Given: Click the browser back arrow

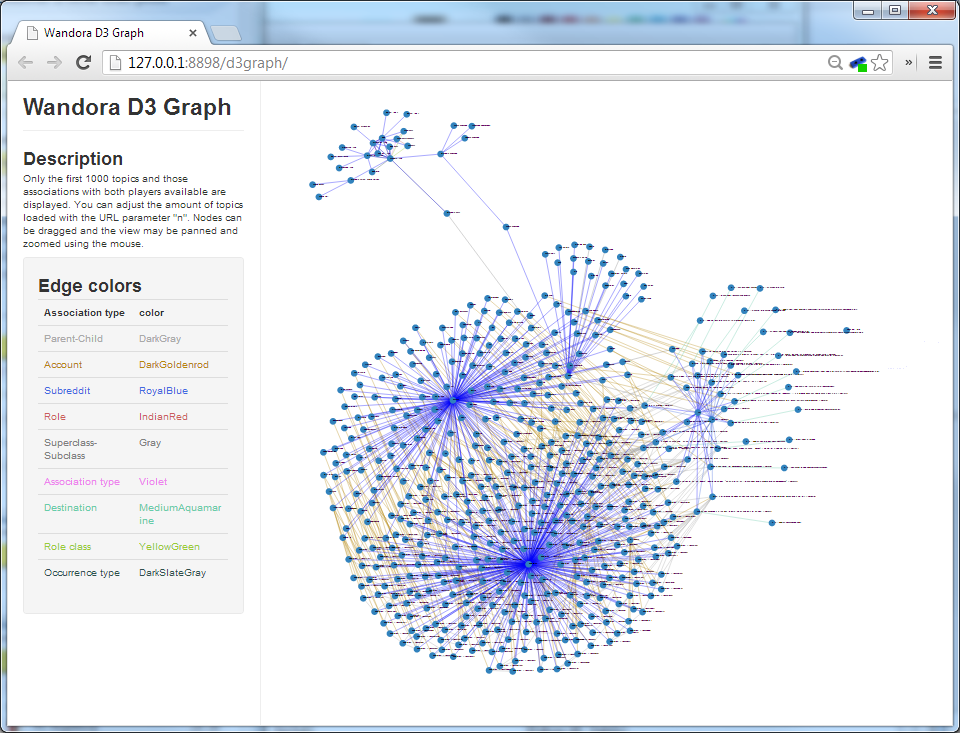Looking at the screenshot, I should (26, 63).
